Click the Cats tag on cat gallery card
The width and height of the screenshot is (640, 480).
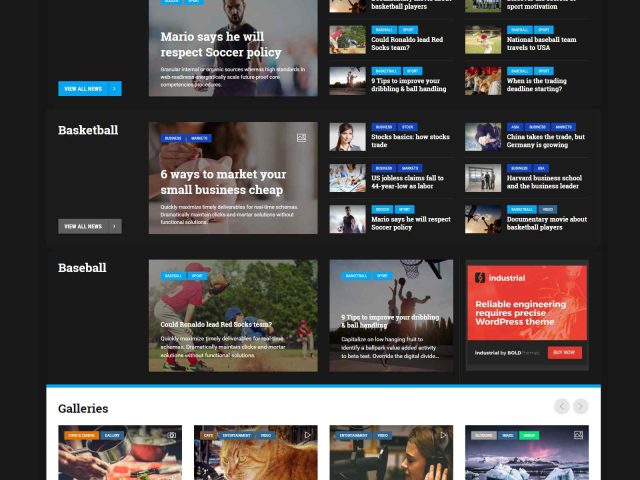pyautogui.click(x=208, y=436)
